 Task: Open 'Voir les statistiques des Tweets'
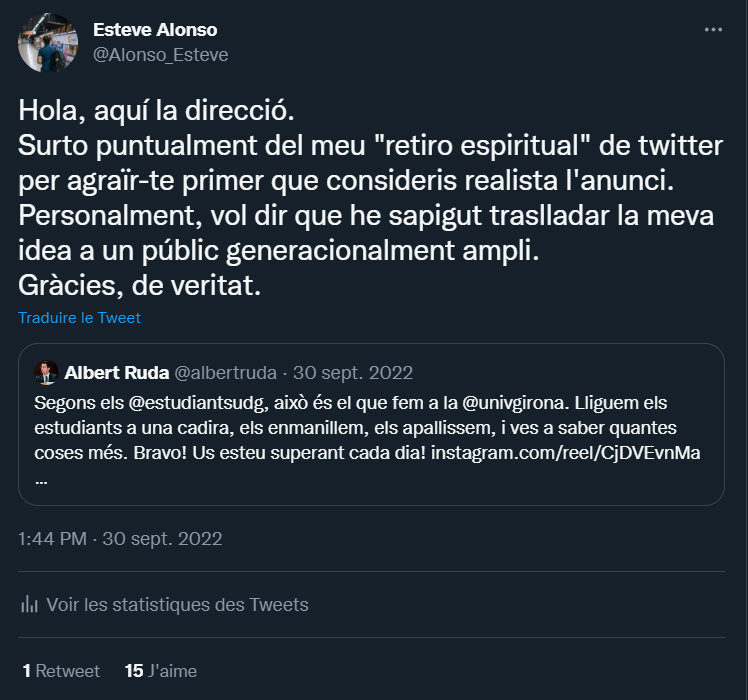tap(177, 605)
